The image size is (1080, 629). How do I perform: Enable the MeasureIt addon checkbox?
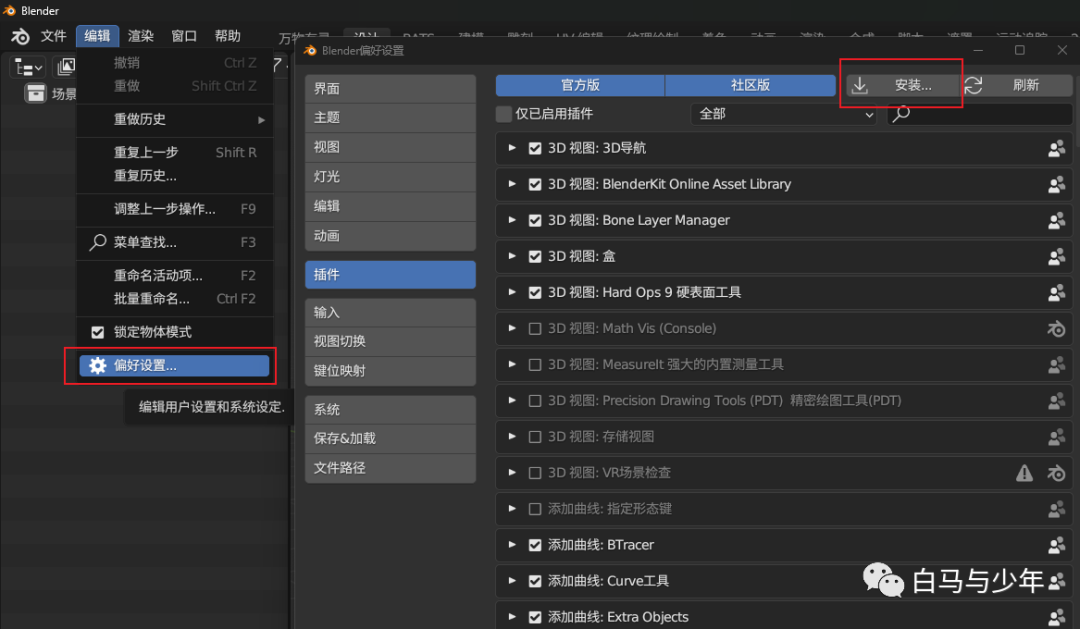coord(535,365)
